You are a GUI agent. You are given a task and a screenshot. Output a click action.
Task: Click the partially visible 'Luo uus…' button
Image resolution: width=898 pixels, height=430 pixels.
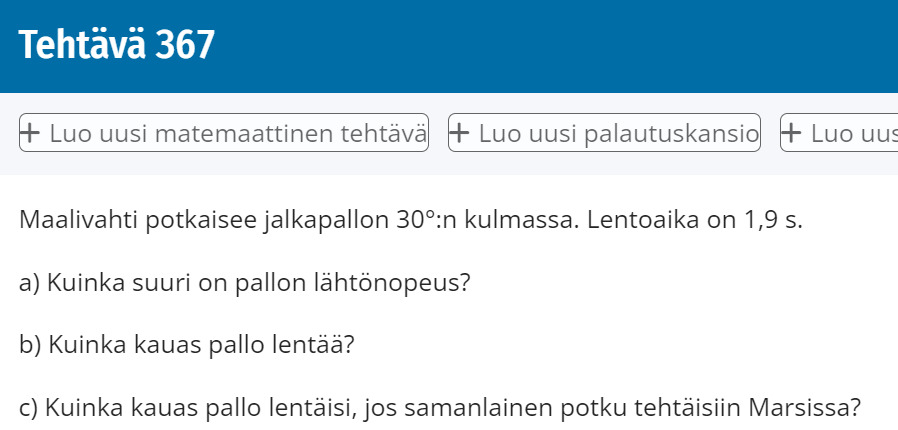point(839,133)
